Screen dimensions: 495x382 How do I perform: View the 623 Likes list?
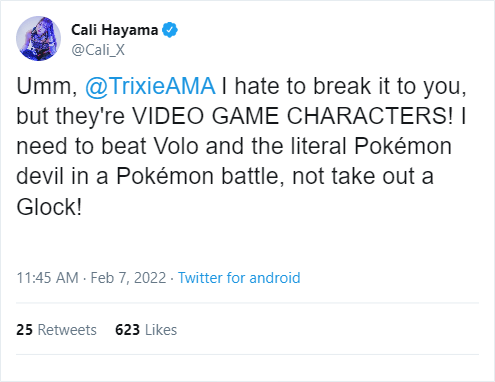pos(146,330)
